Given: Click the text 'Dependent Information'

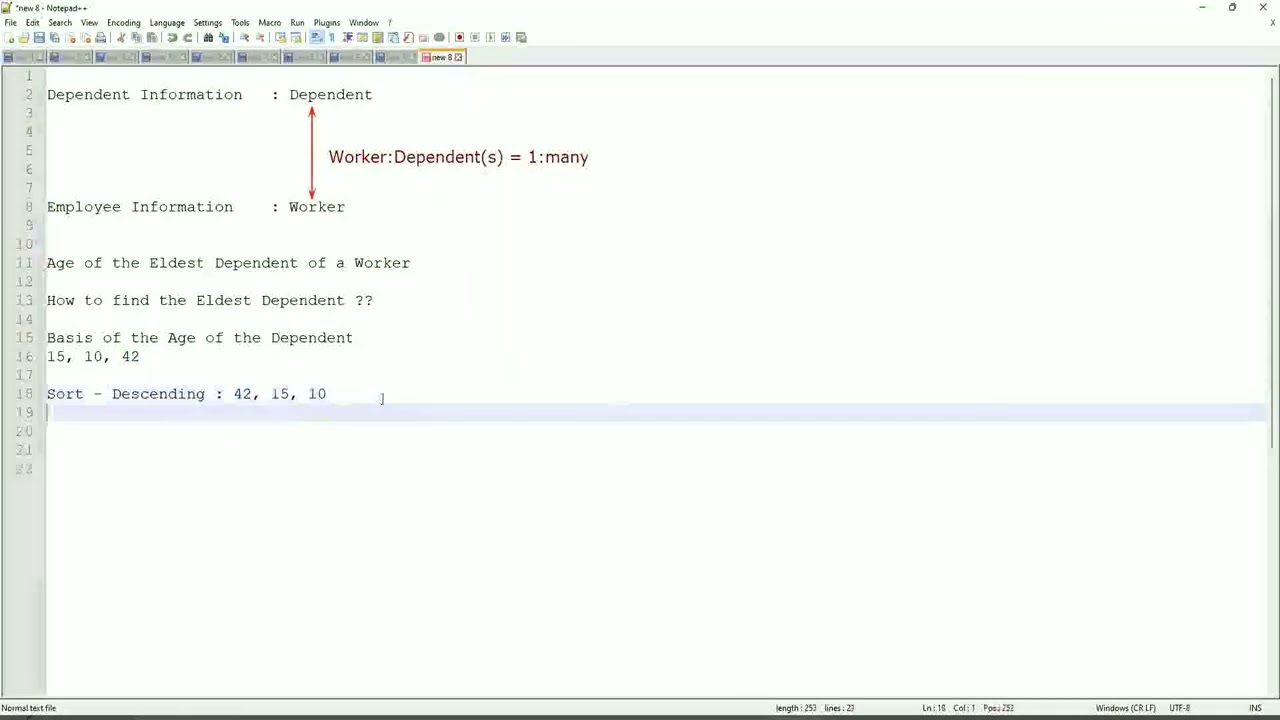Looking at the screenshot, I should pos(144,94).
